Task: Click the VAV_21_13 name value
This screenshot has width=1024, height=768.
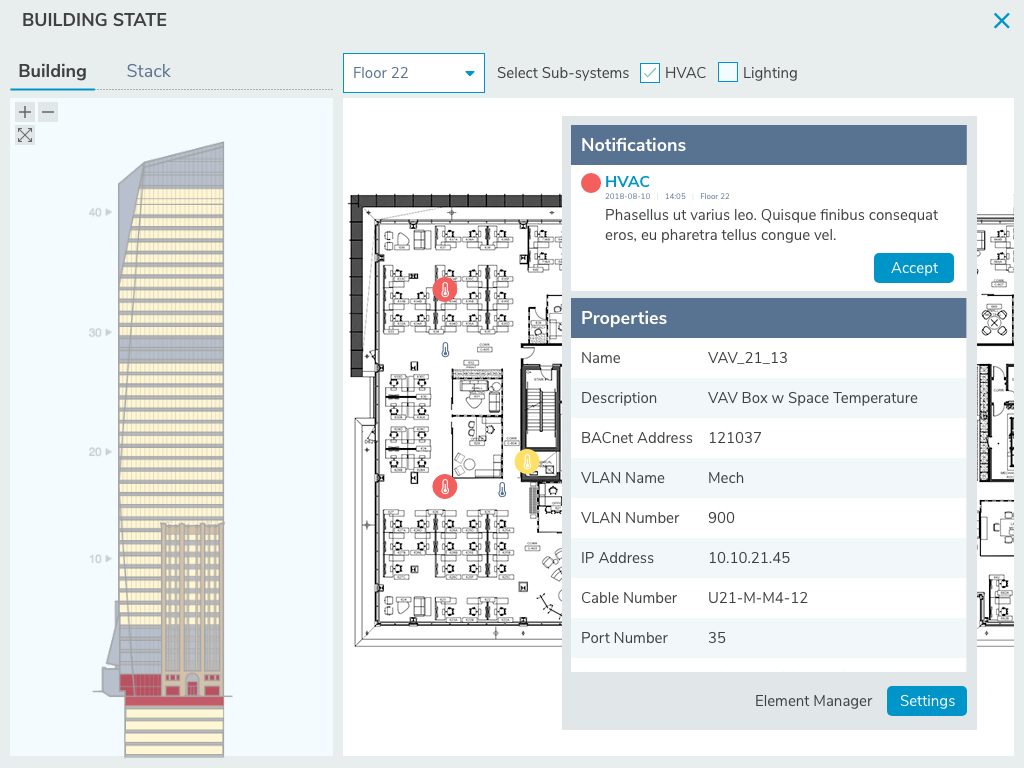Action: (748, 358)
